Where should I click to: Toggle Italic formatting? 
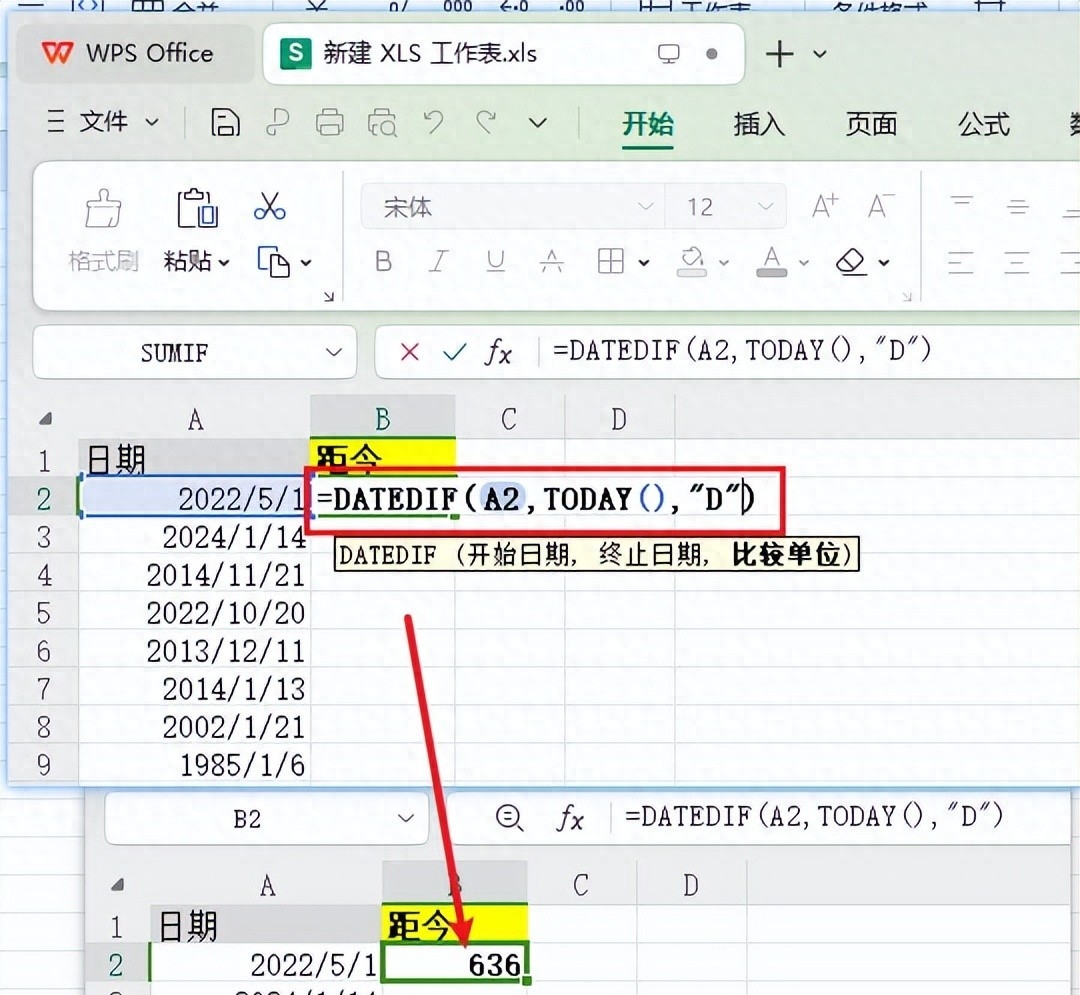coord(438,262)
